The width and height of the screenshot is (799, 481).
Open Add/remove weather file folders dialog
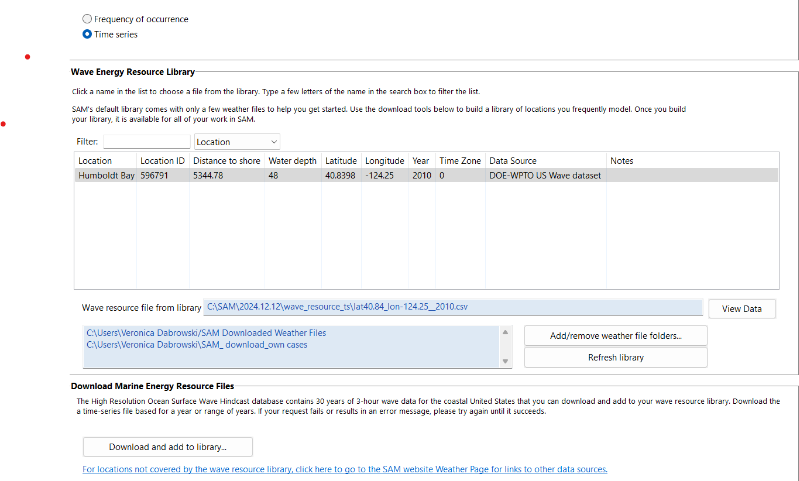[615, 335]
